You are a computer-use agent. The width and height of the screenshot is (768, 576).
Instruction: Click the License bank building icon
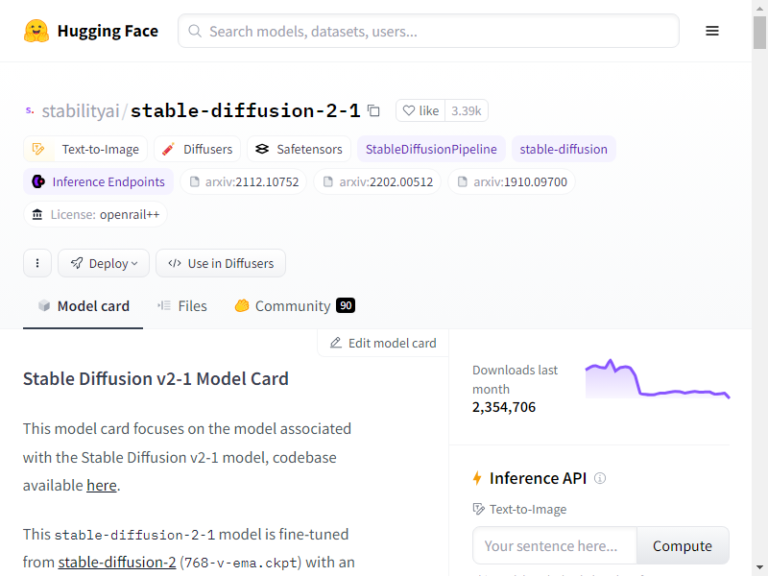37,215
